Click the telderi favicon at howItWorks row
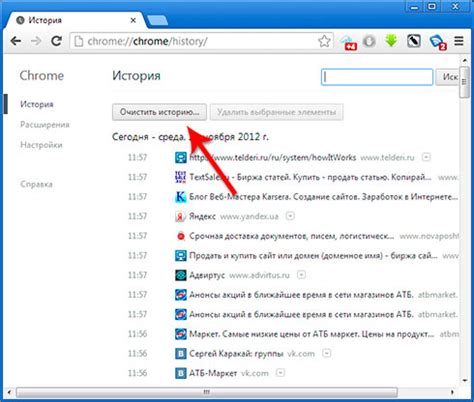Image resolution: width=474 pixels, height=402 pixels. tap(181, 157)
